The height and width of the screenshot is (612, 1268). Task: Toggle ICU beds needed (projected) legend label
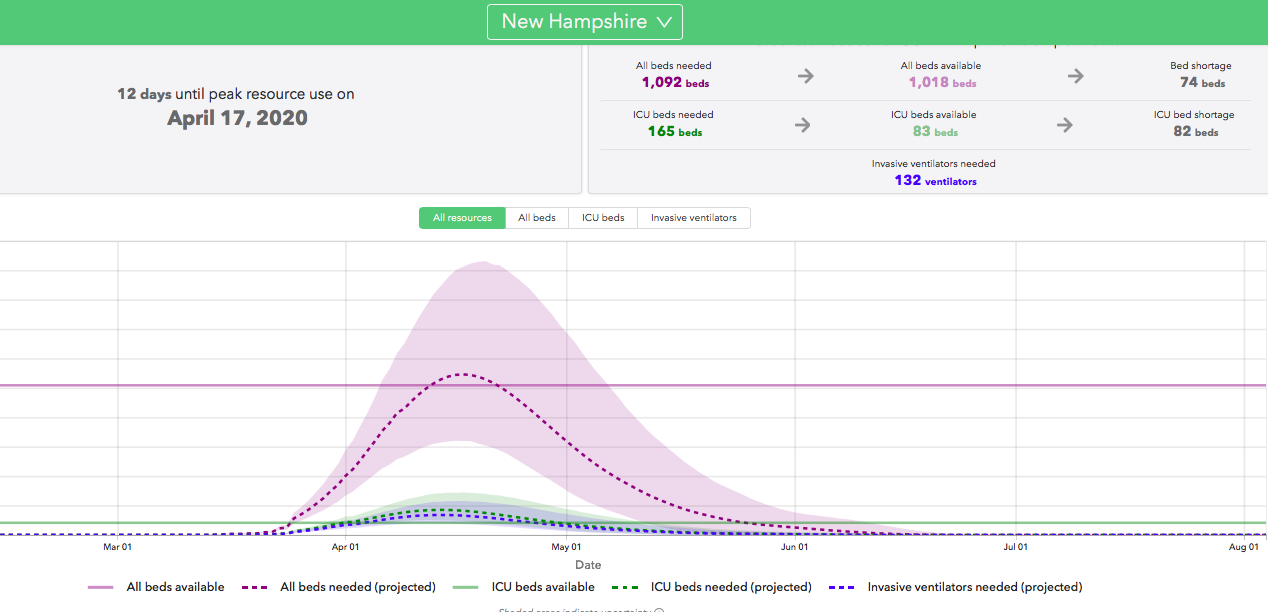point(731,587)
